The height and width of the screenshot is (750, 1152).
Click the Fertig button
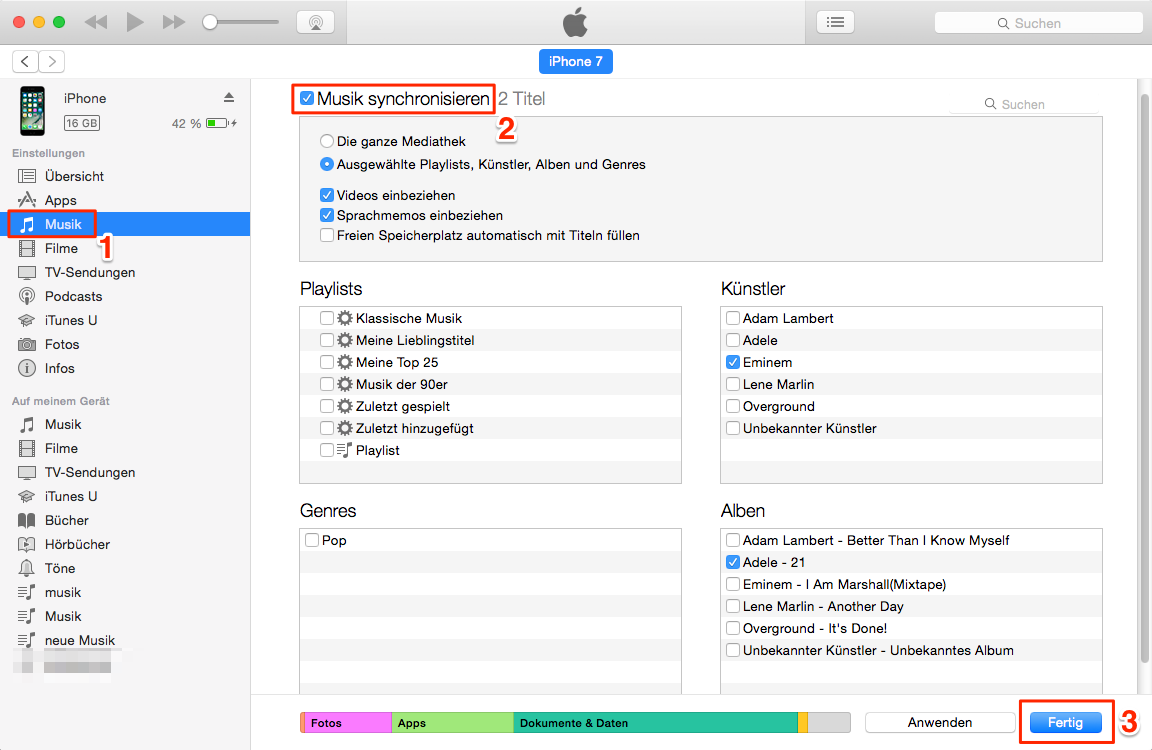point(1065,722)
